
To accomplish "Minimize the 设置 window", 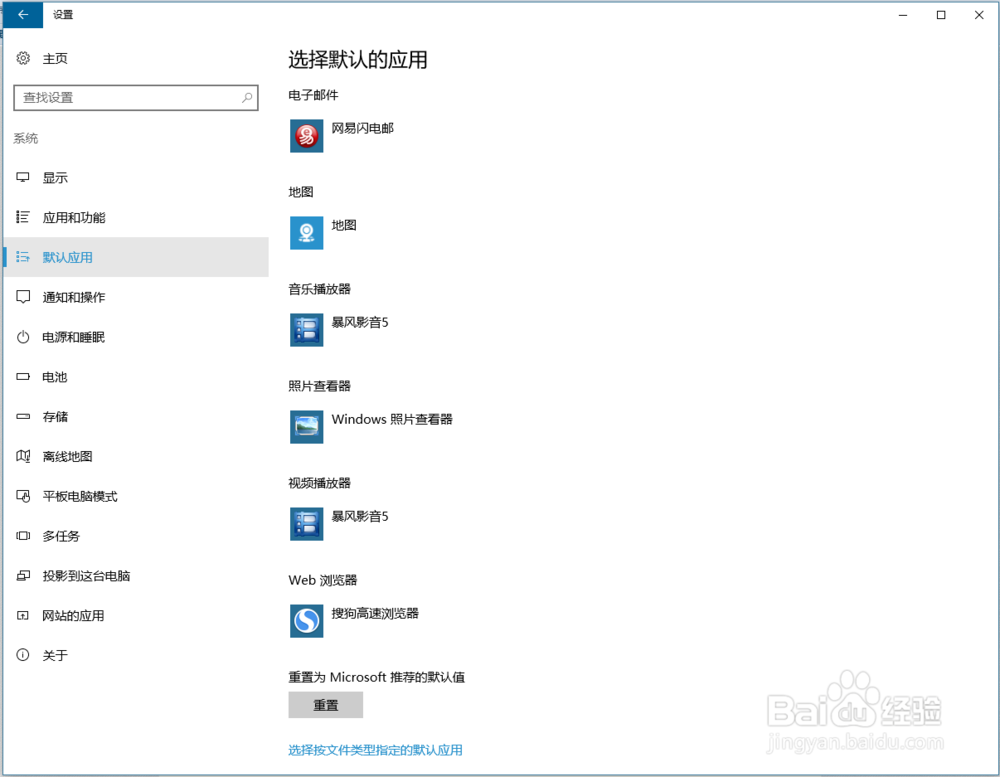I will click(903, 15).
